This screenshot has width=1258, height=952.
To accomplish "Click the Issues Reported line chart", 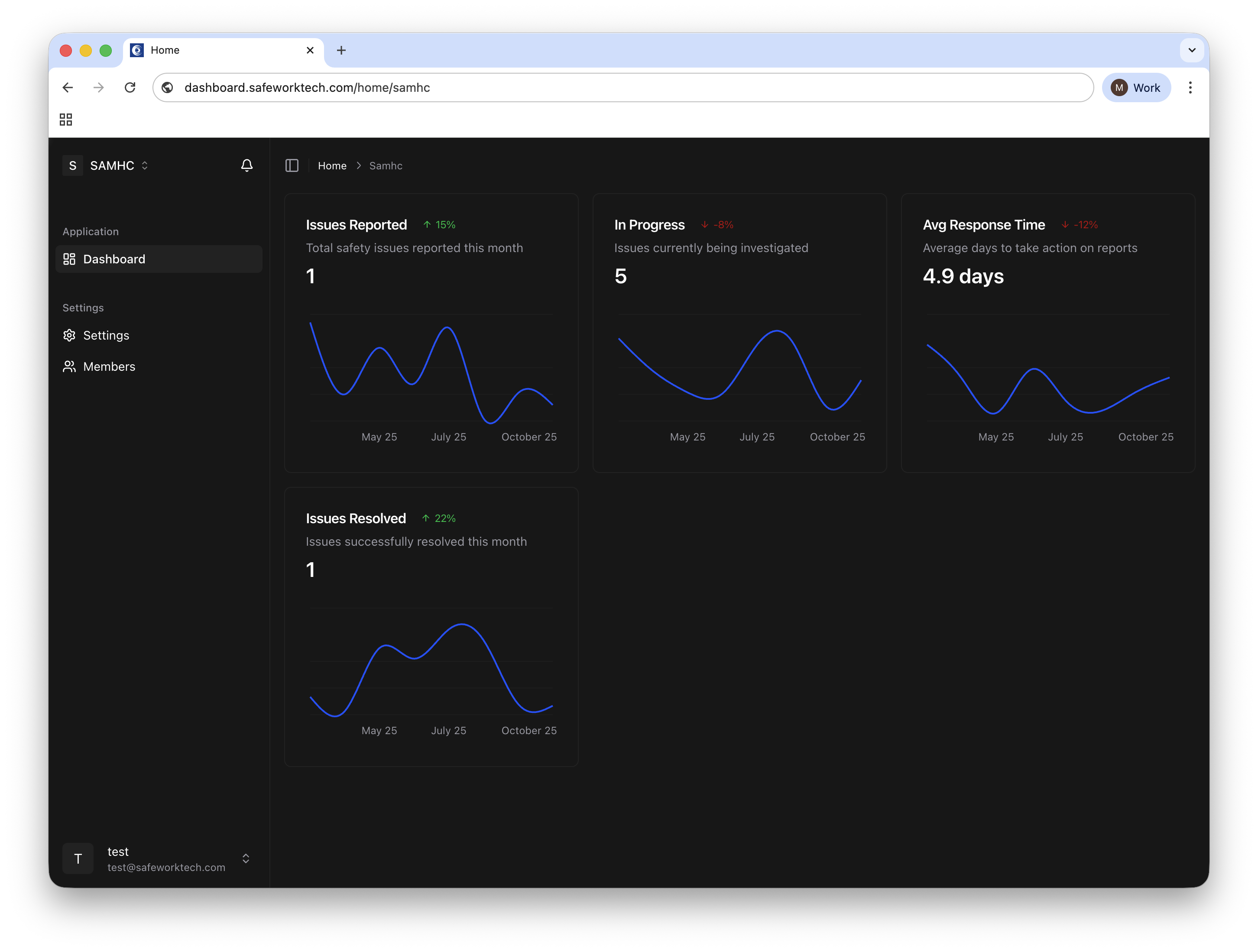I will 431,369.
